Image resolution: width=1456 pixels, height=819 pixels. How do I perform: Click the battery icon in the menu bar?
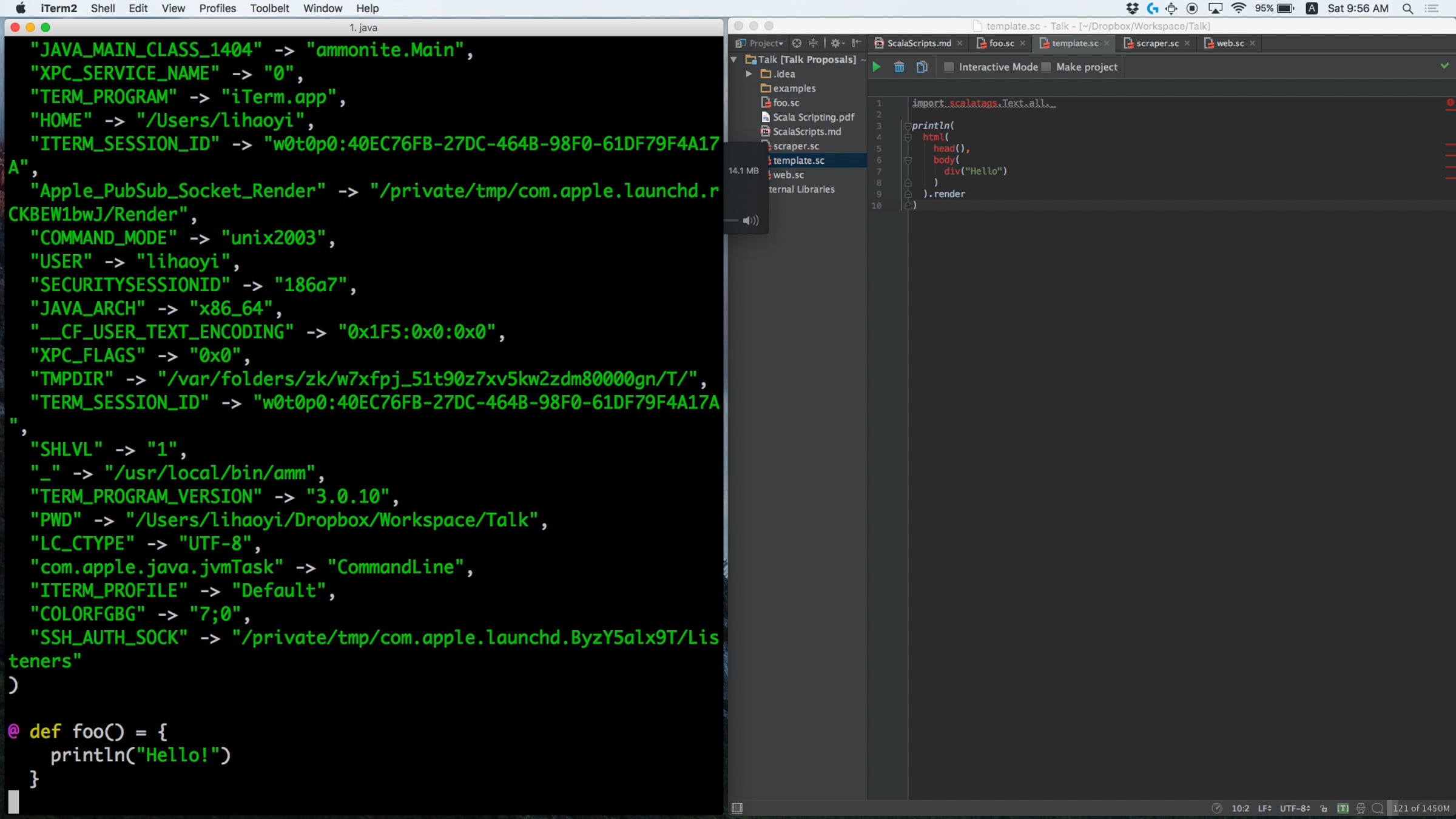[x=1286, y=8]
